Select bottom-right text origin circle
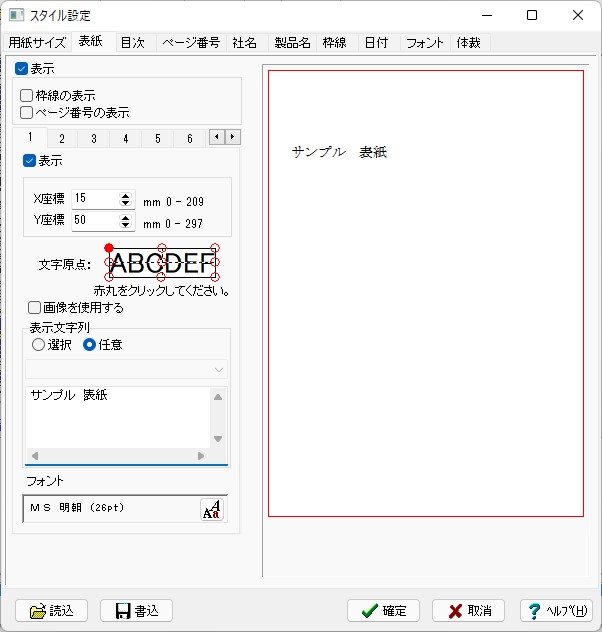Image resolution: width=602 pixels, height=632 pixels. tap(215, 277)
